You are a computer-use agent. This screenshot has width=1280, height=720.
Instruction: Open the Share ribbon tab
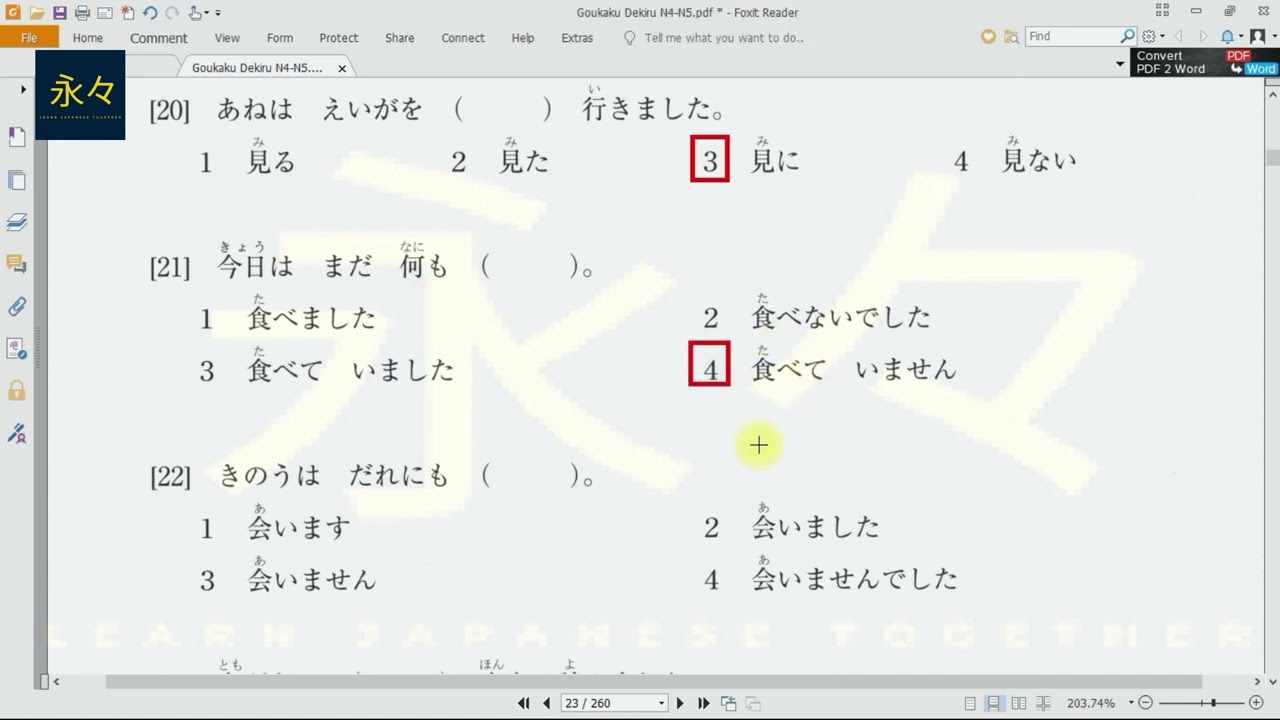click(x=399, y=38)
